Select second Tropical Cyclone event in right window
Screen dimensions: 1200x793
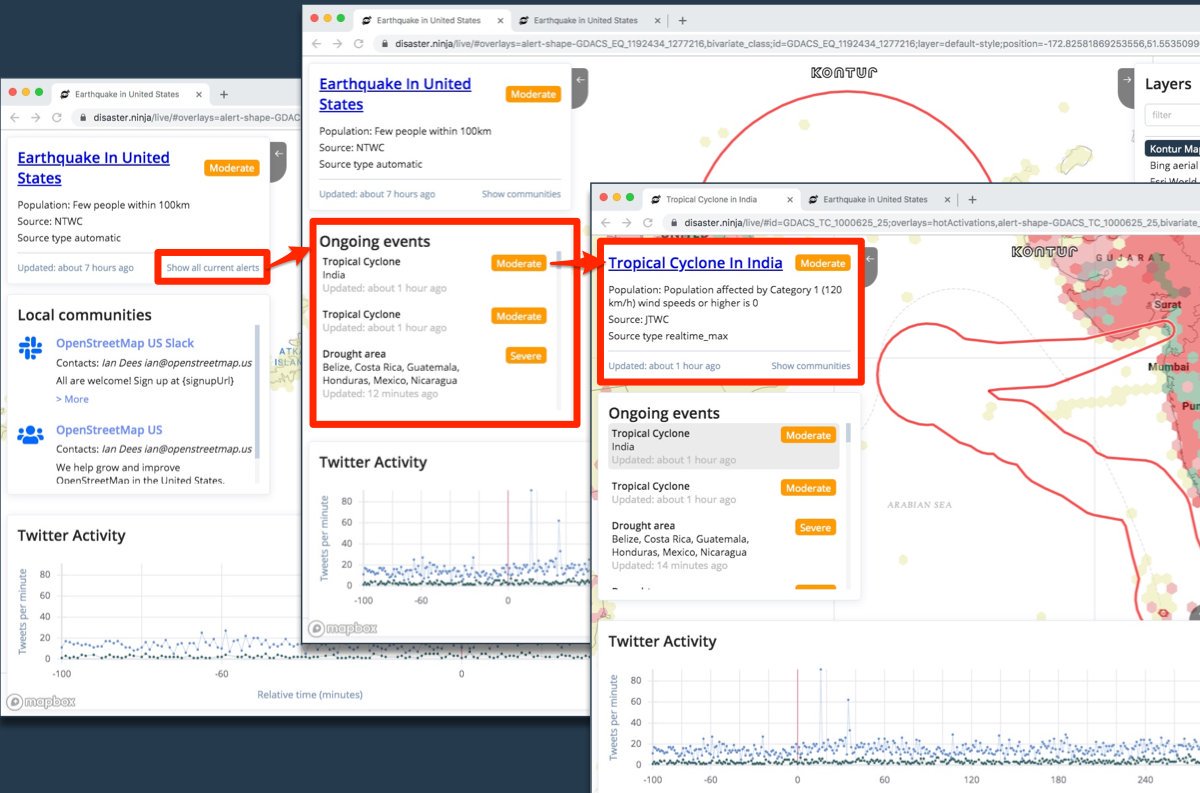click(x=724, y=492)
